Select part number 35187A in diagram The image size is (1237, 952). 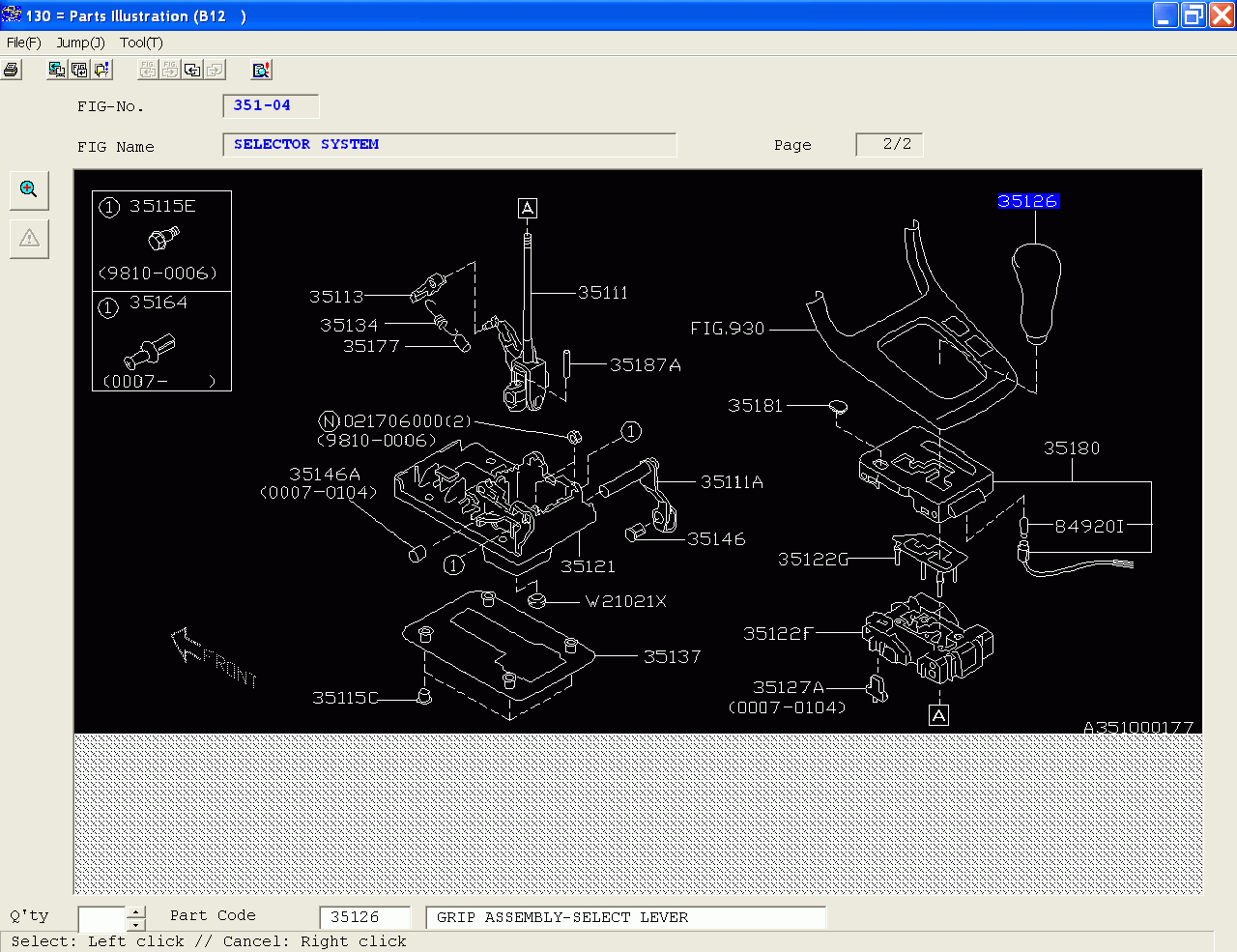646,365
